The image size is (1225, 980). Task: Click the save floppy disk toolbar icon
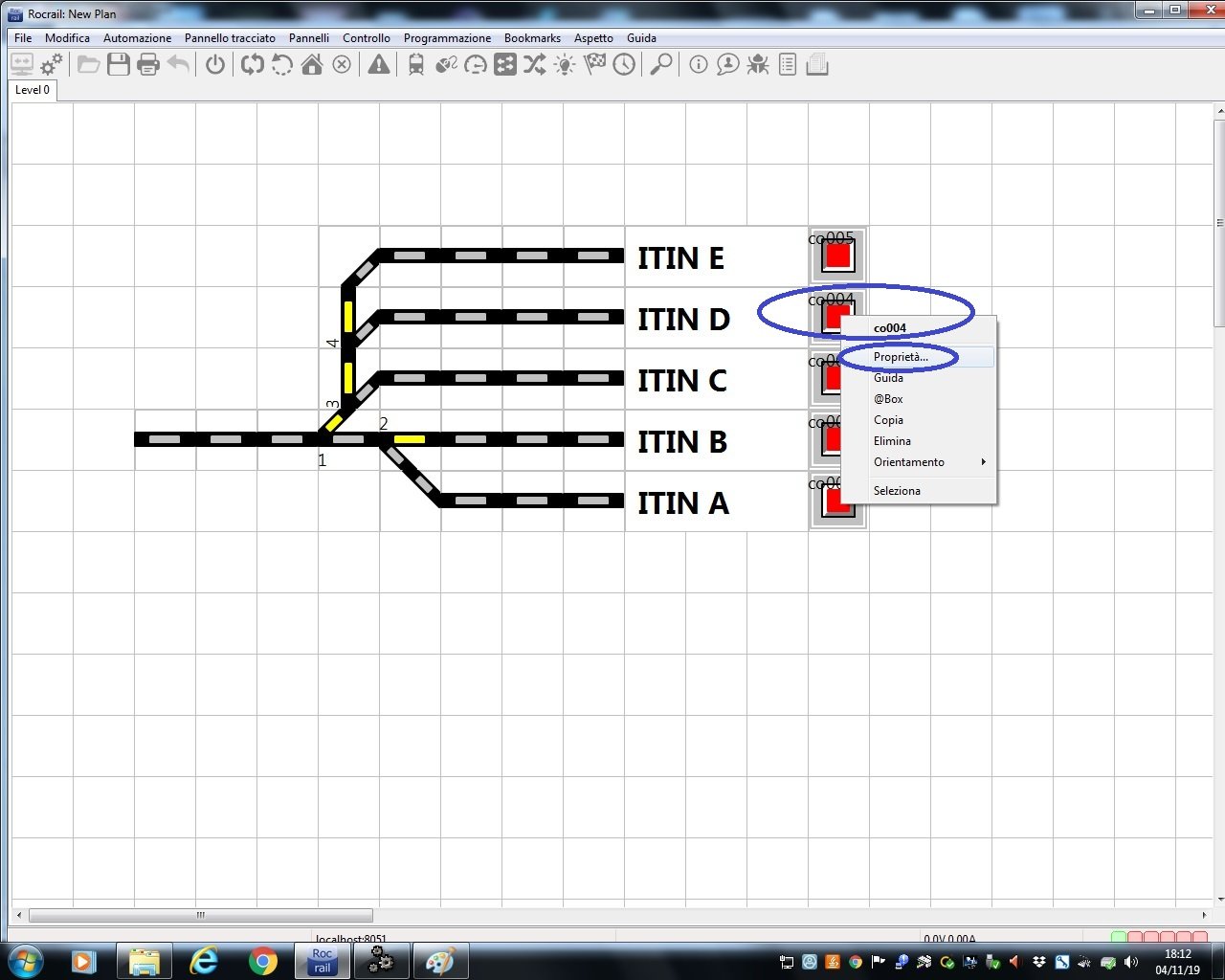coord(119,65)
